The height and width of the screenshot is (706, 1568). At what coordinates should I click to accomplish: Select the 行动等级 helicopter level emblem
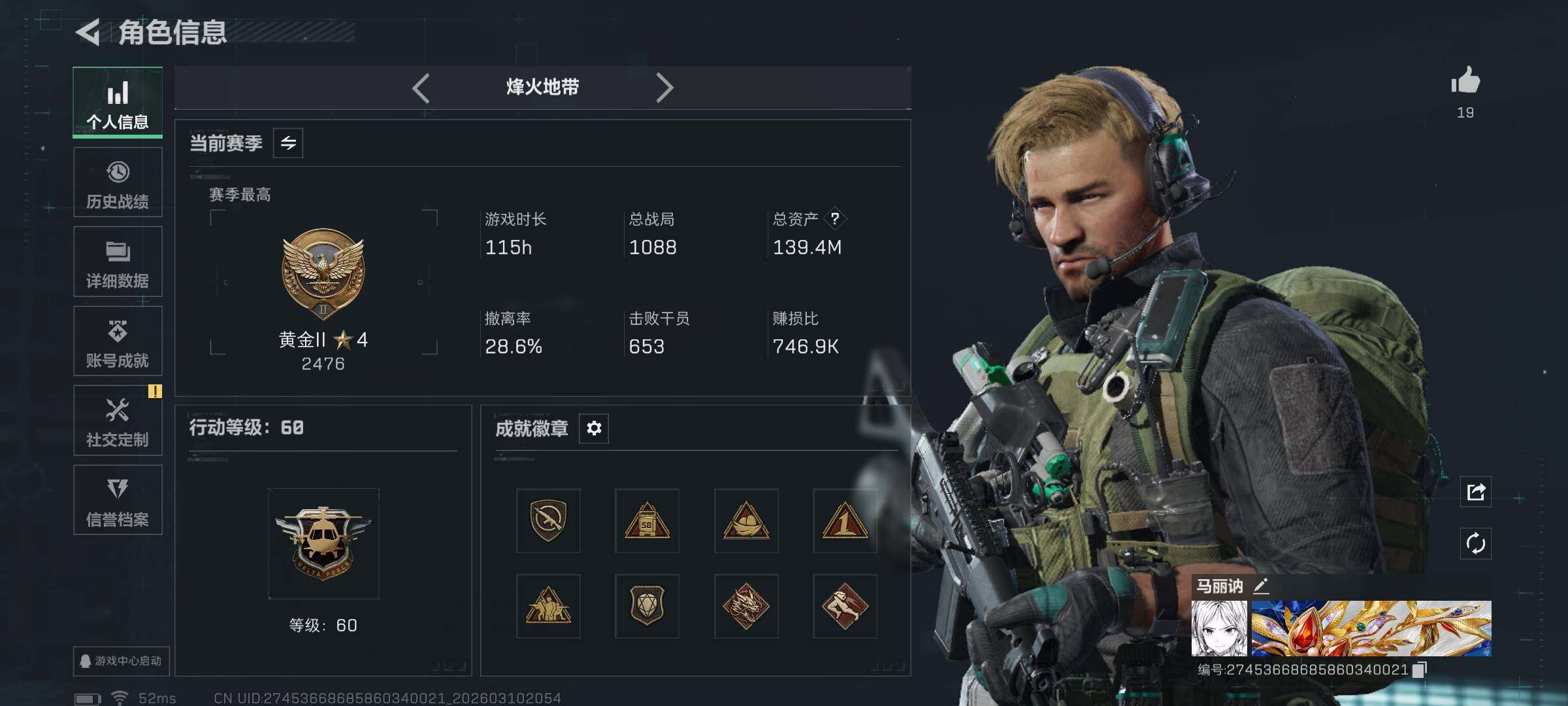323,544
